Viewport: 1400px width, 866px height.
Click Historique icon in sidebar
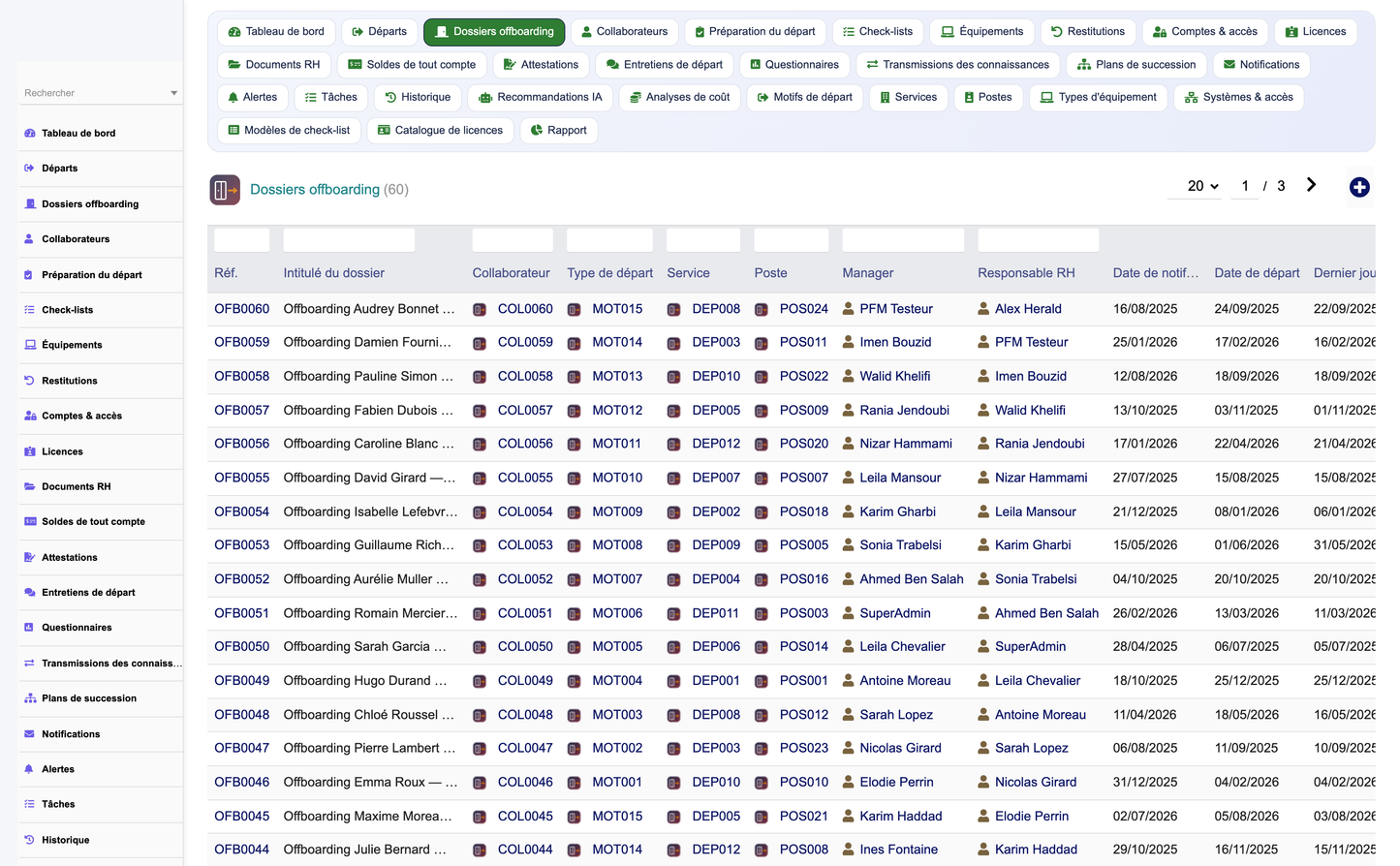[29, 840]
